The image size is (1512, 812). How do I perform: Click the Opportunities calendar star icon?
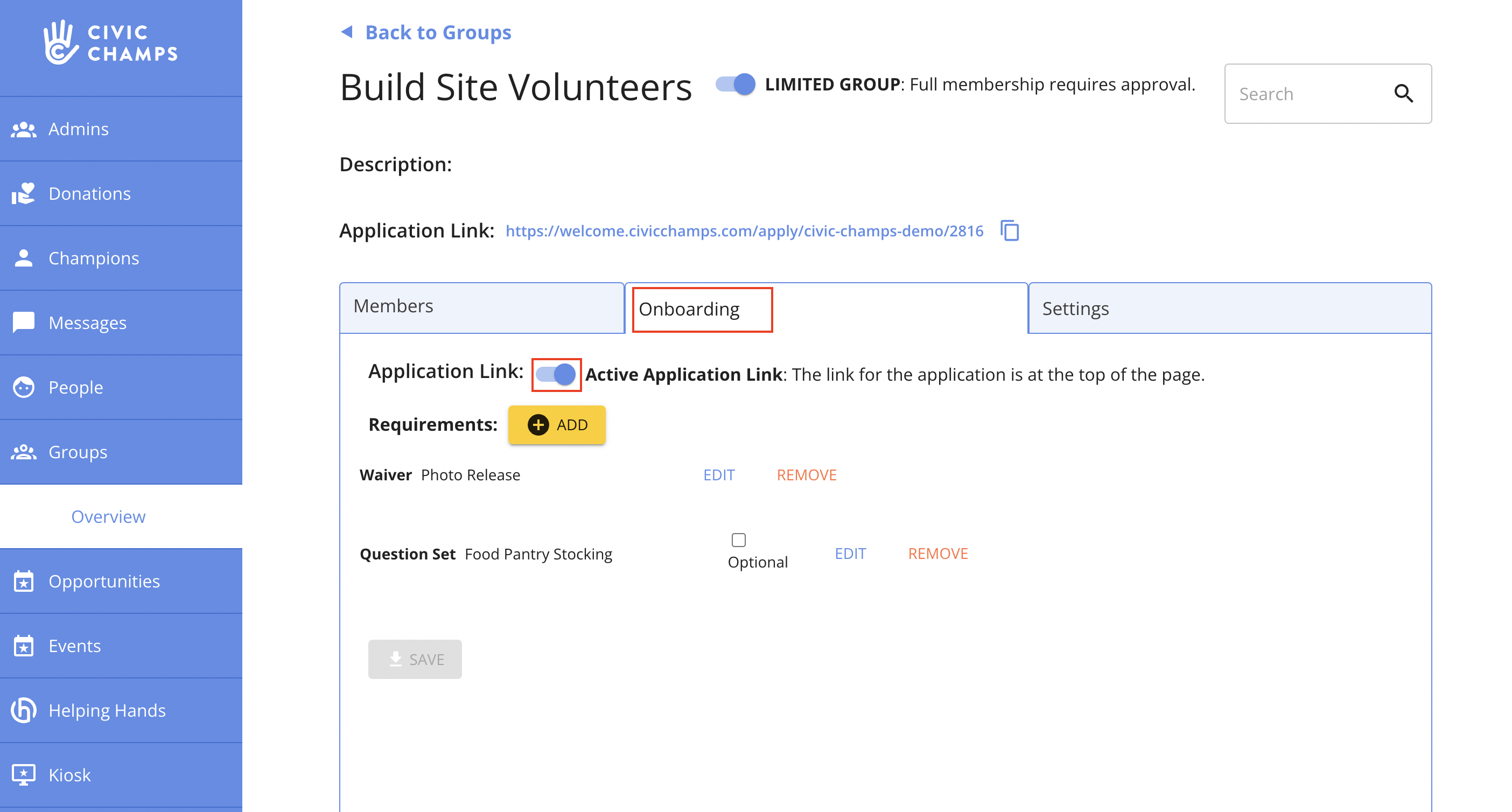24,581
